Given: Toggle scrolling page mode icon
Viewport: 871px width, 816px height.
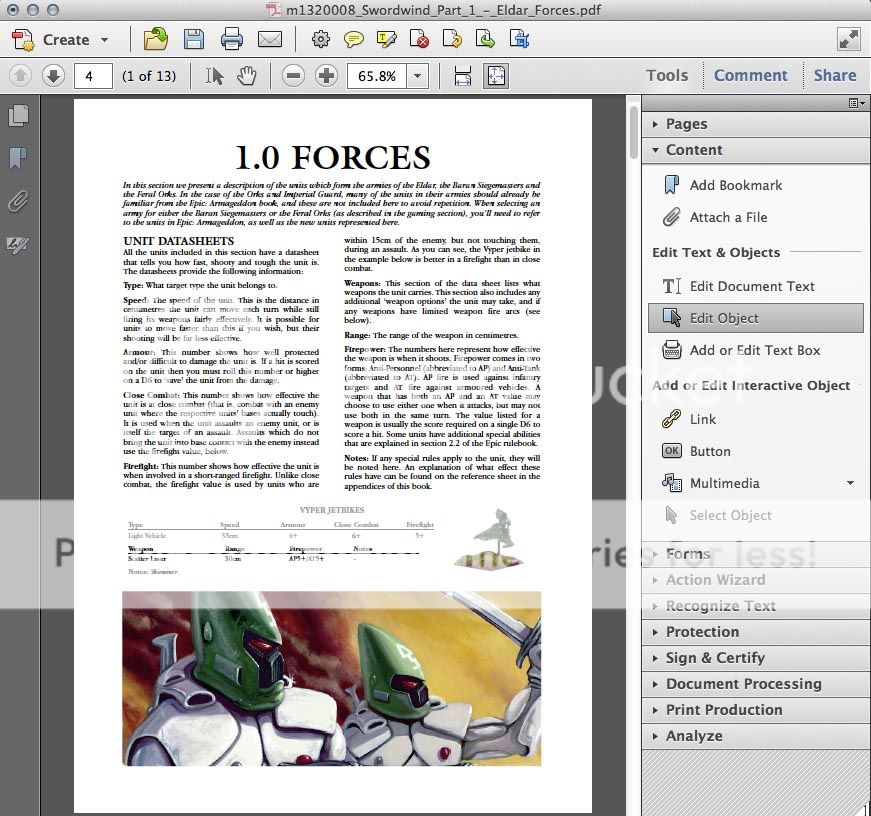Looking at the screenshot, I should coord(463,76).
